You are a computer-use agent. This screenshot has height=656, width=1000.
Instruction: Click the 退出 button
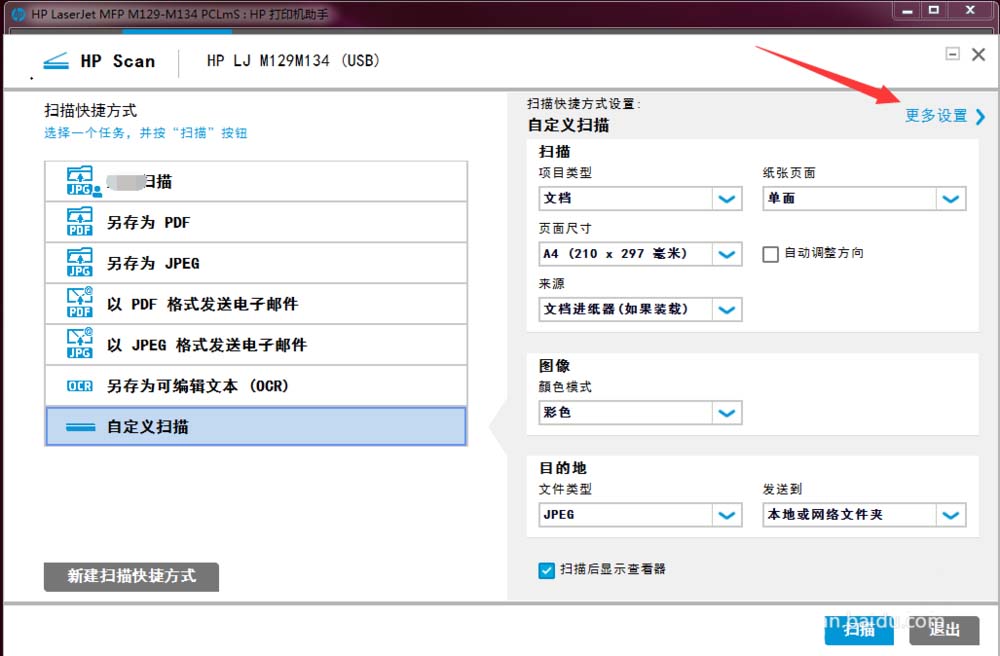click(x=944, y=630)
